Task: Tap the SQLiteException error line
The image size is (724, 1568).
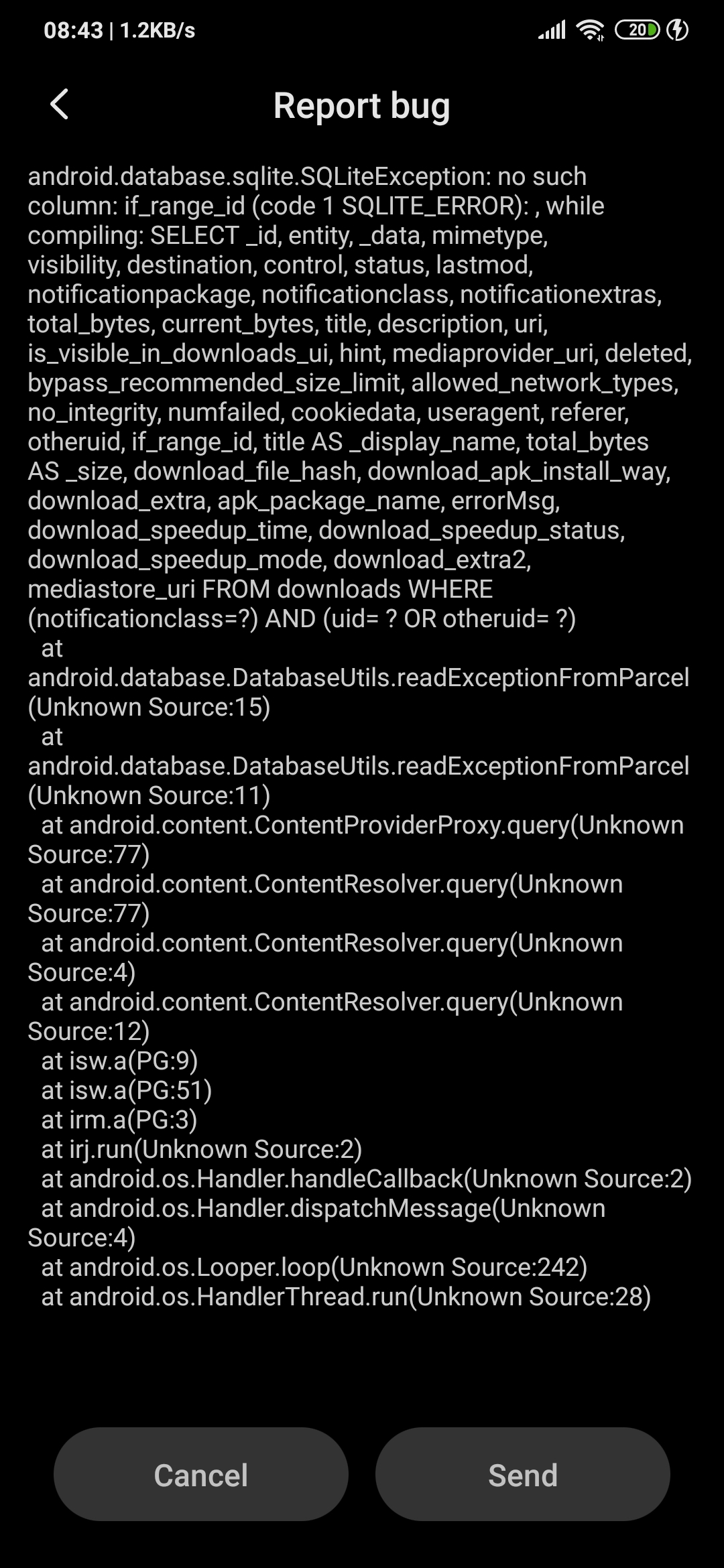Action: pos(307,177)
